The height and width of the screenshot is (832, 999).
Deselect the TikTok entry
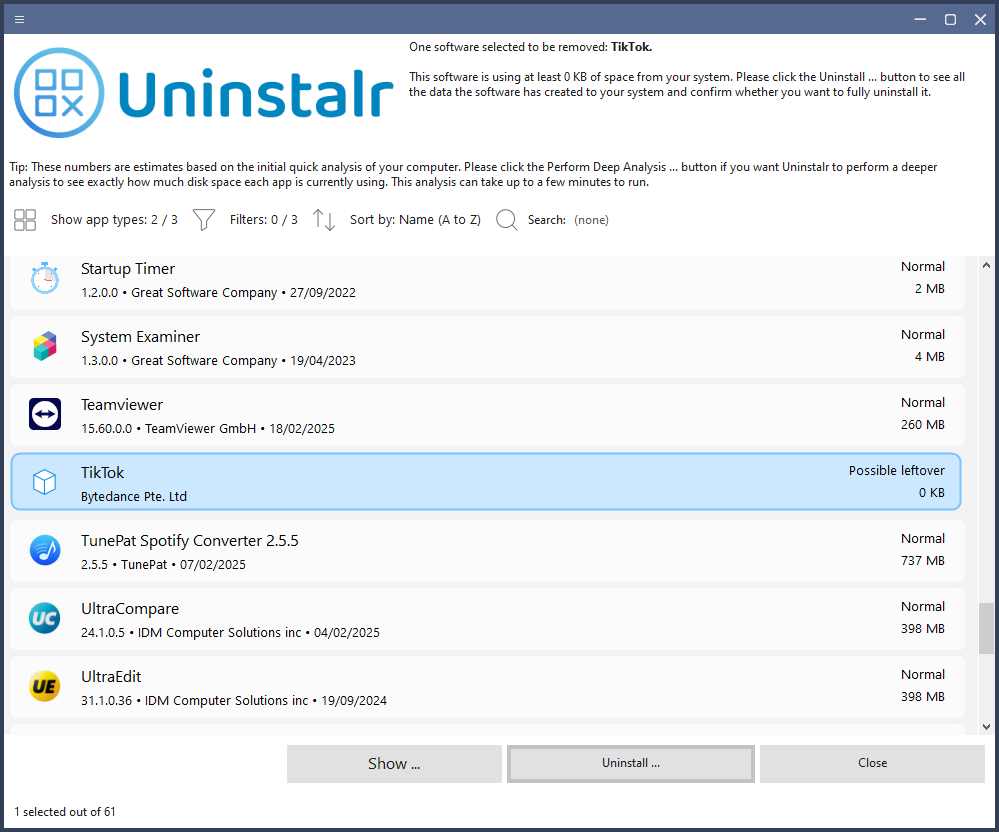tap(485, 482)
